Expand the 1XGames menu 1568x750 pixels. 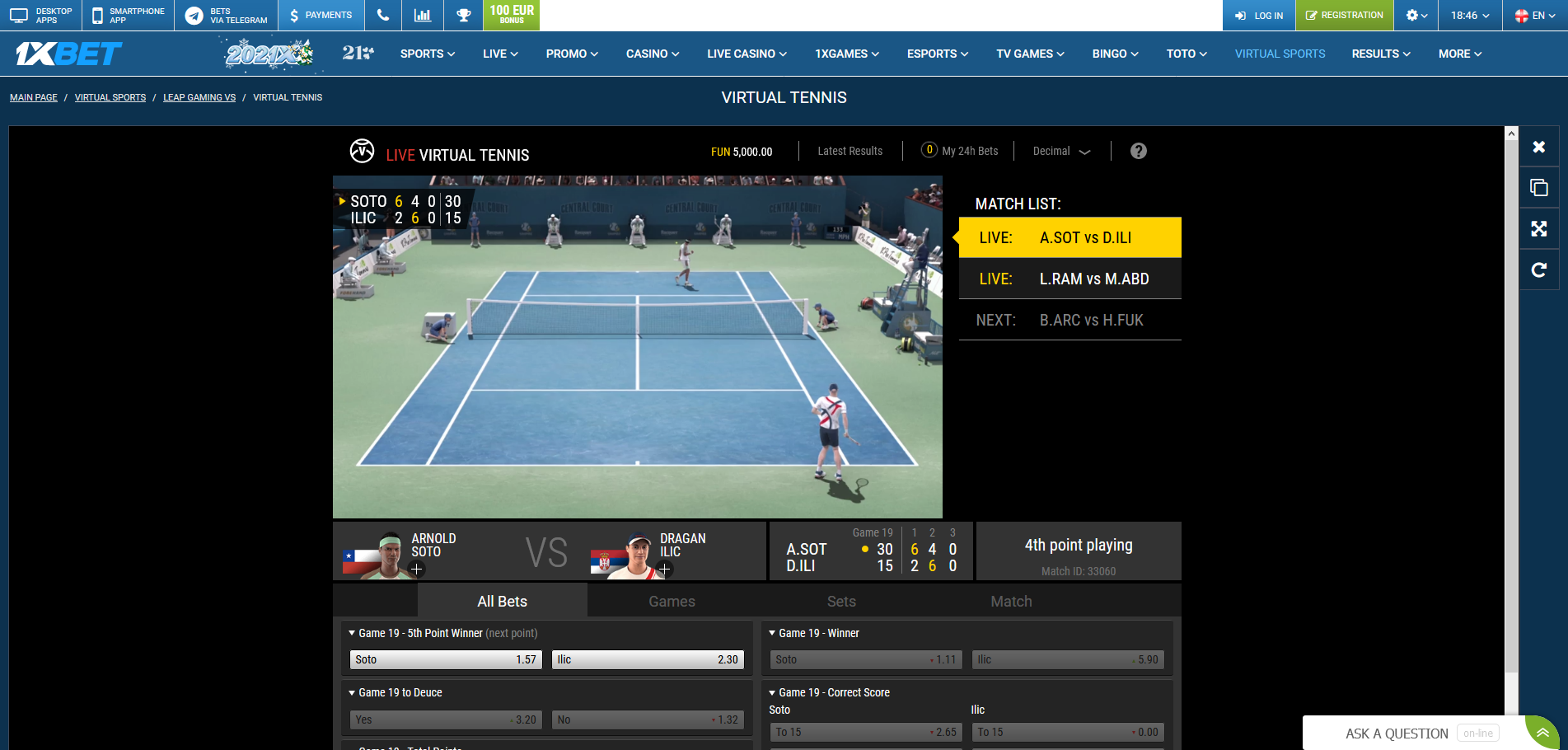847,54
